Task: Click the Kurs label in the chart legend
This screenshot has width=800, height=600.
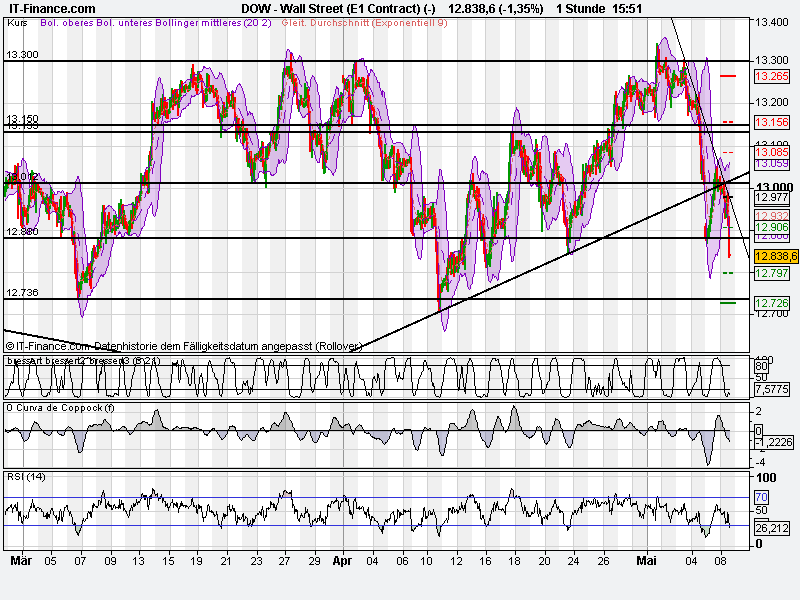Action: pyautogui.click(x=17, y=23)
